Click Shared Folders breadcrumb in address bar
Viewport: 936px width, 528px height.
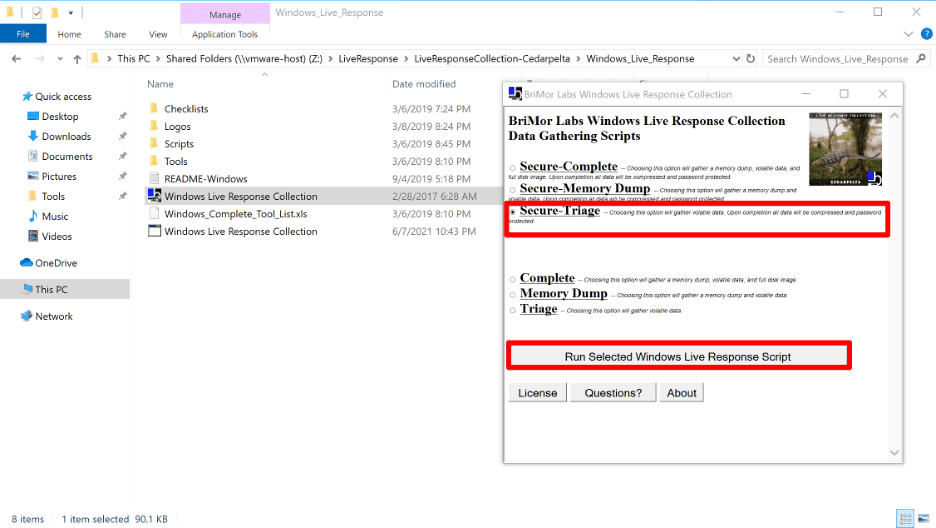[x=244, y=58]
